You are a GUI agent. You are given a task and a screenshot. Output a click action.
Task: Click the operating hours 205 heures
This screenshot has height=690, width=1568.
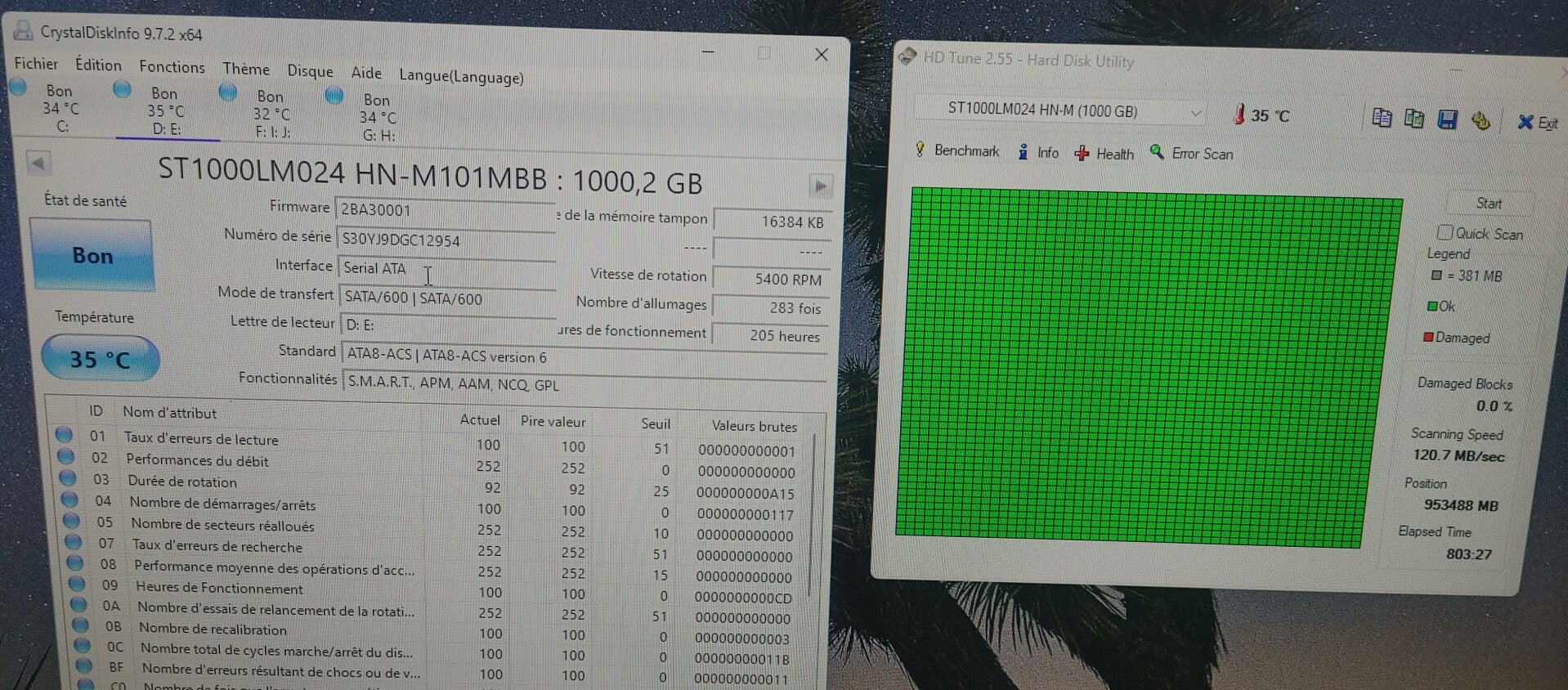click(770, 335)
